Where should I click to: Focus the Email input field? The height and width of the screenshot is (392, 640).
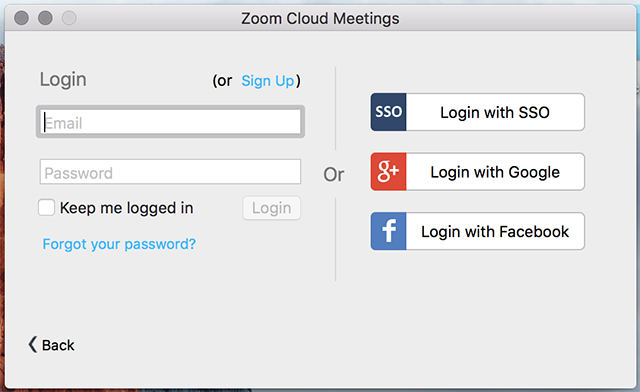click(x=171, y=122)
